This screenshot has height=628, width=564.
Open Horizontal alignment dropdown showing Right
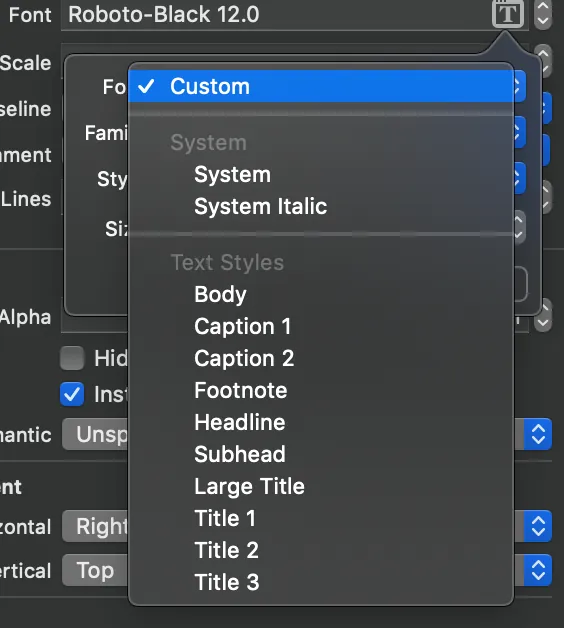[307, 526]
